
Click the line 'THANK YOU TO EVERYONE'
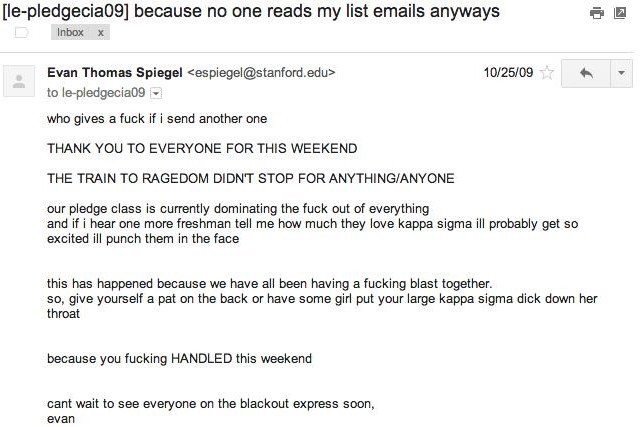pos(202,148)
